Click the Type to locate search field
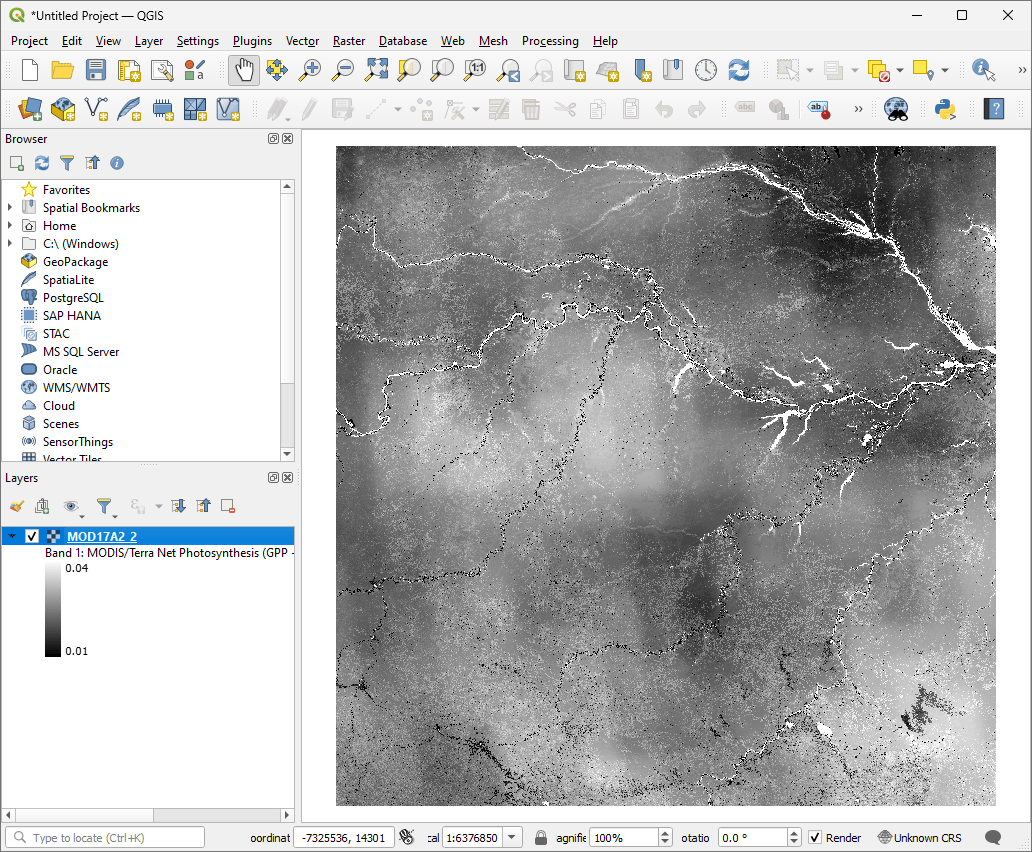This screenshot has width=1032, height=852. point(105,838)
